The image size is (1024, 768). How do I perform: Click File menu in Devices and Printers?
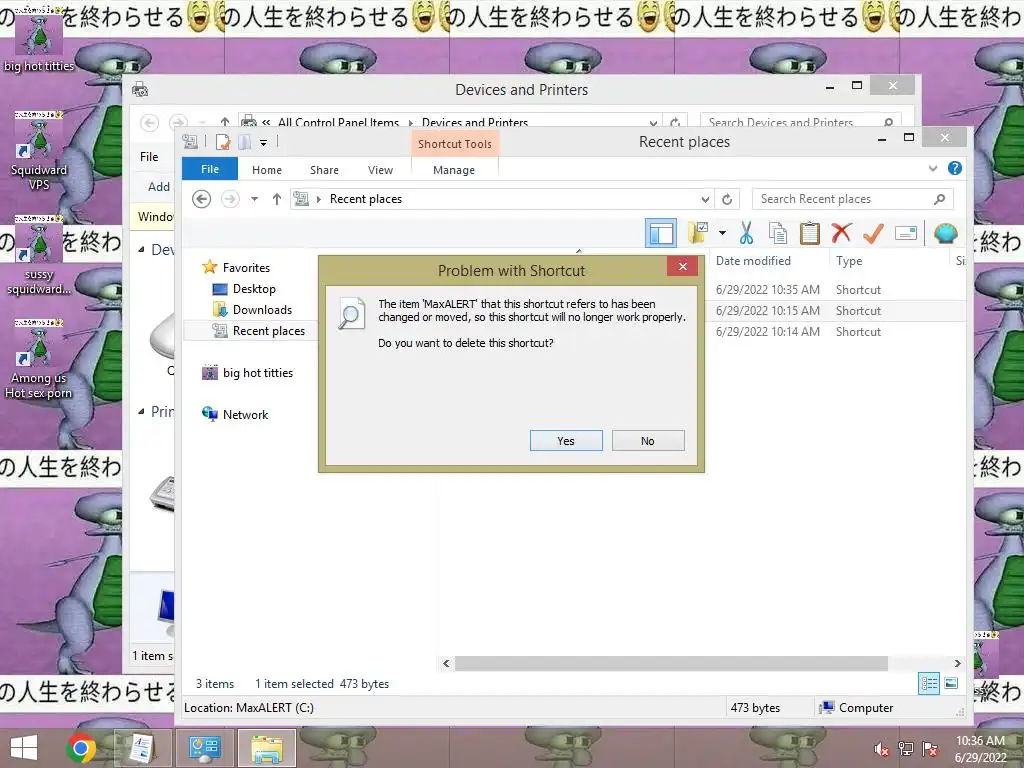coord(149,157)
